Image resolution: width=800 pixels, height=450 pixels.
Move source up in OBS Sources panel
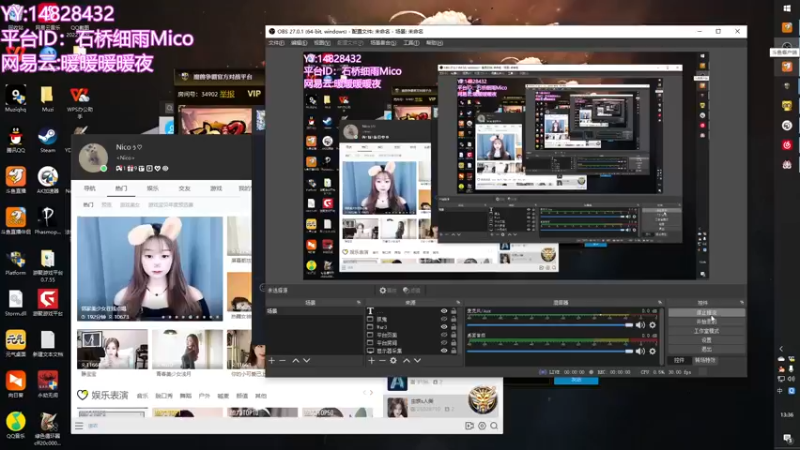(x=406, y=360)
